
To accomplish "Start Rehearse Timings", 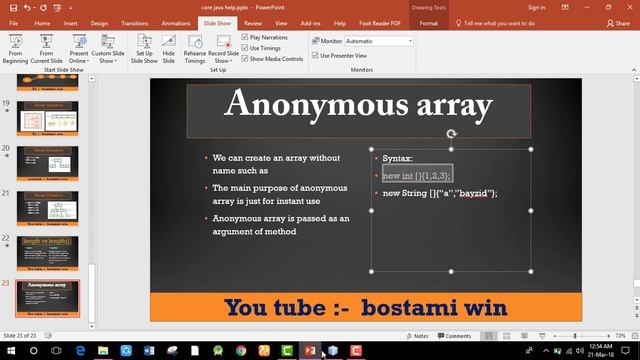I will coord(195,49).
